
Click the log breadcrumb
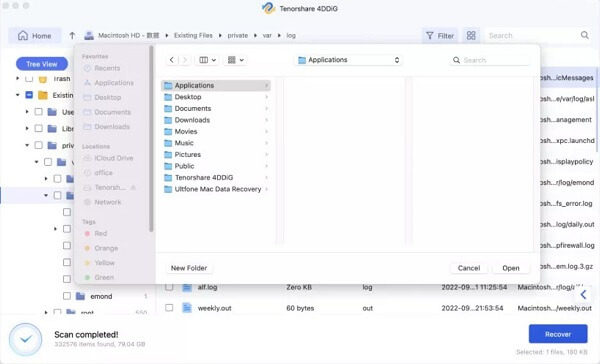tap(291, 35)
